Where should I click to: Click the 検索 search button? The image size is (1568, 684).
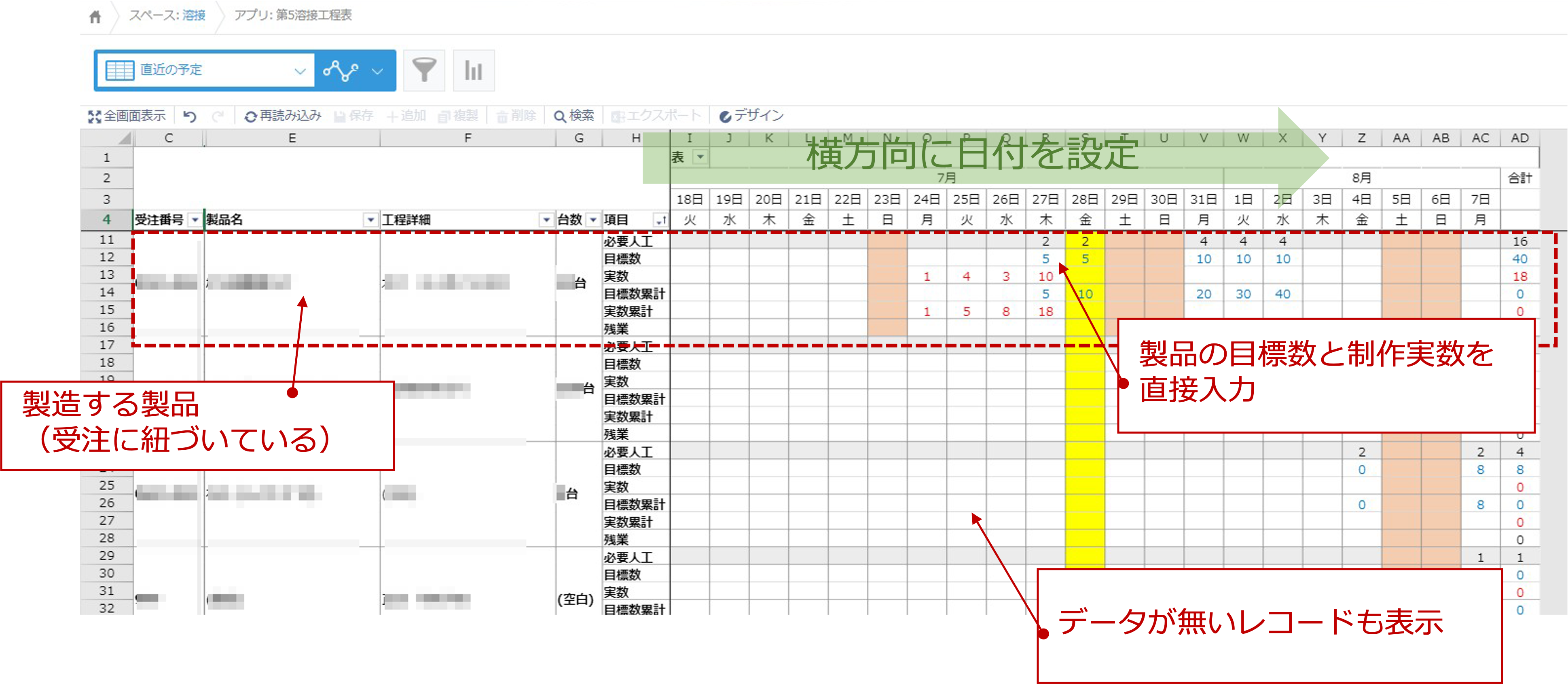pyautogui.click(x=573, y=116)
